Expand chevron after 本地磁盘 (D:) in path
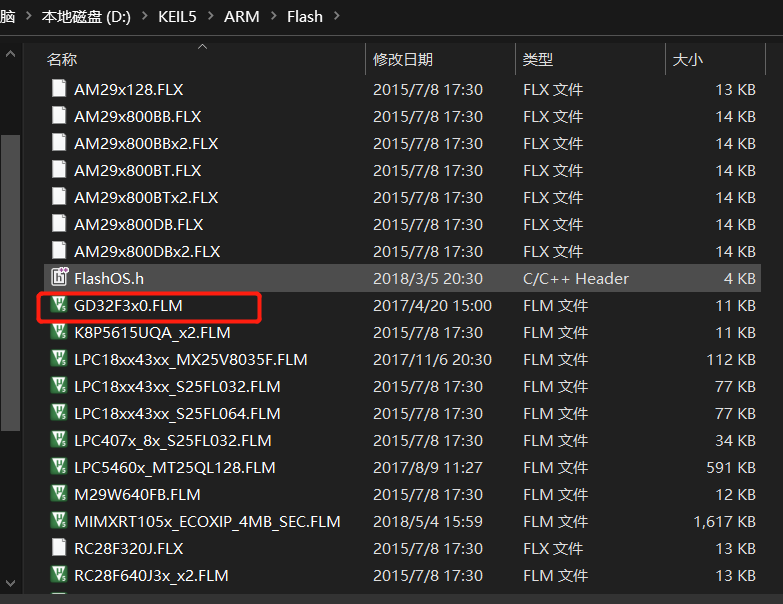The image size is (783, 604). tap(145, 16)
